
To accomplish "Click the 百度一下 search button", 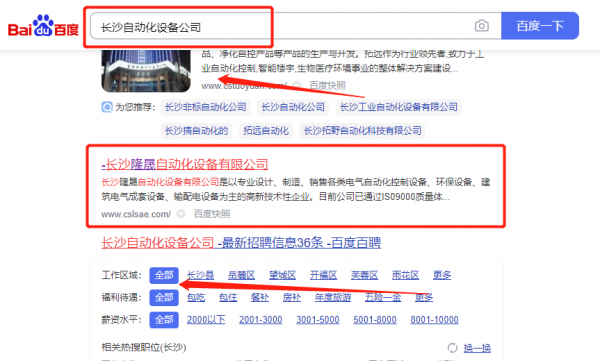I will click(540, 26).
